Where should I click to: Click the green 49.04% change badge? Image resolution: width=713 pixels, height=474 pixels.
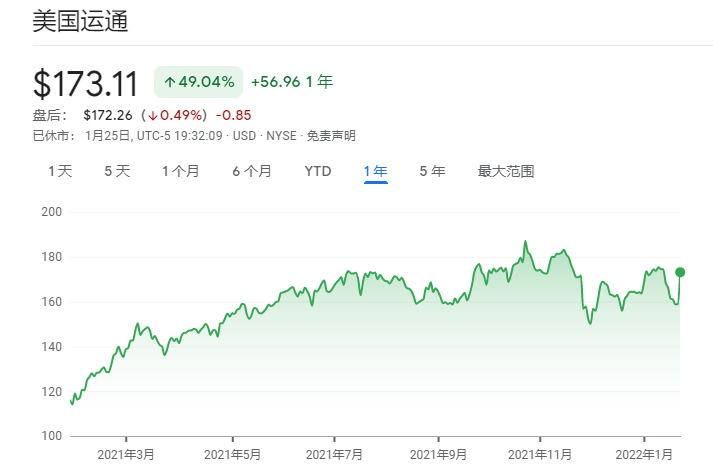tap(198, 82)
